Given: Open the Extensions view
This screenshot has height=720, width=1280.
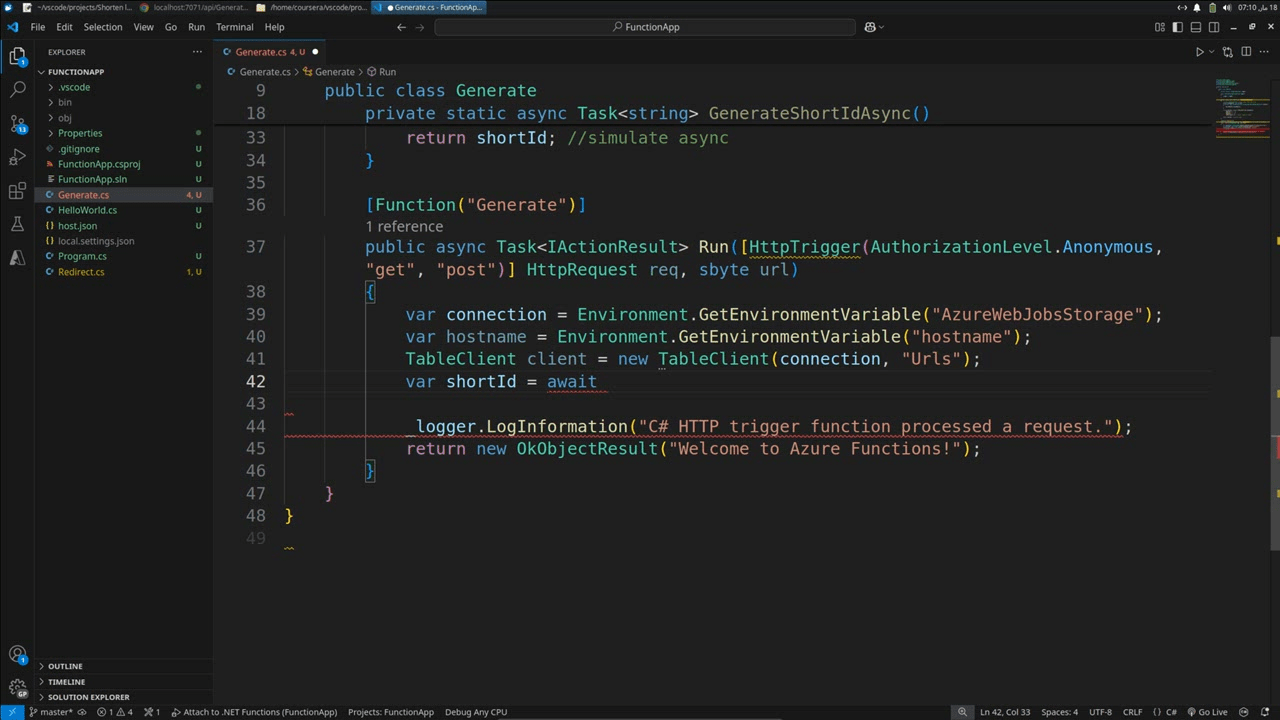Looking at the screenshot, I should tap(18, 189).
